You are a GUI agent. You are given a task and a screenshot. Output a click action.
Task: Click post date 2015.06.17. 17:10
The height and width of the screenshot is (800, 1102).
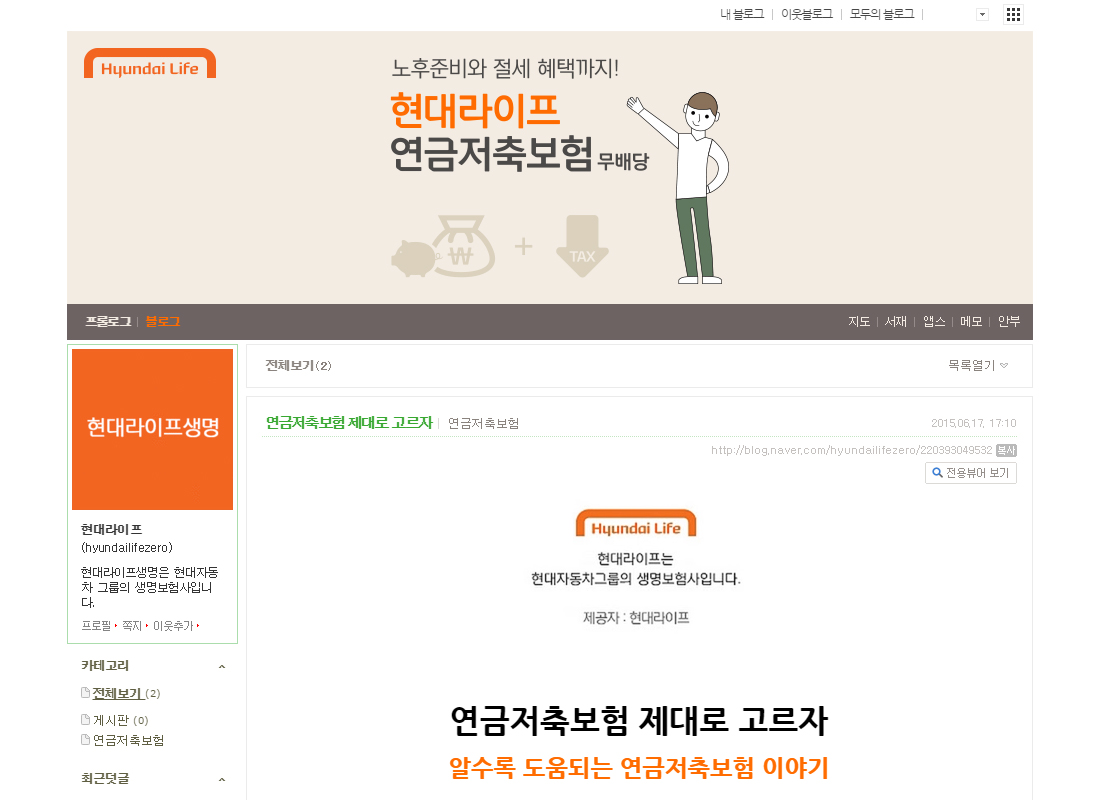click(x=973, y=424)
